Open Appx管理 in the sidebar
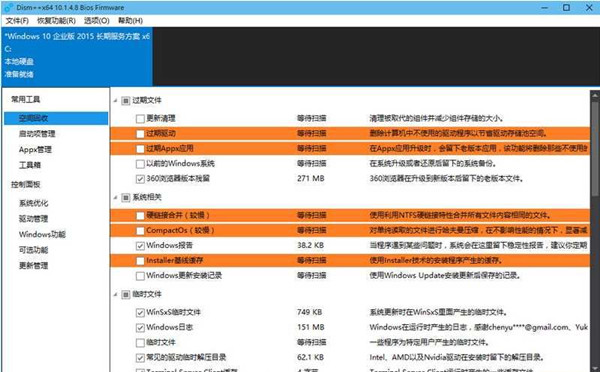This screenshot has height=372, width=600. tap(35, 150)
